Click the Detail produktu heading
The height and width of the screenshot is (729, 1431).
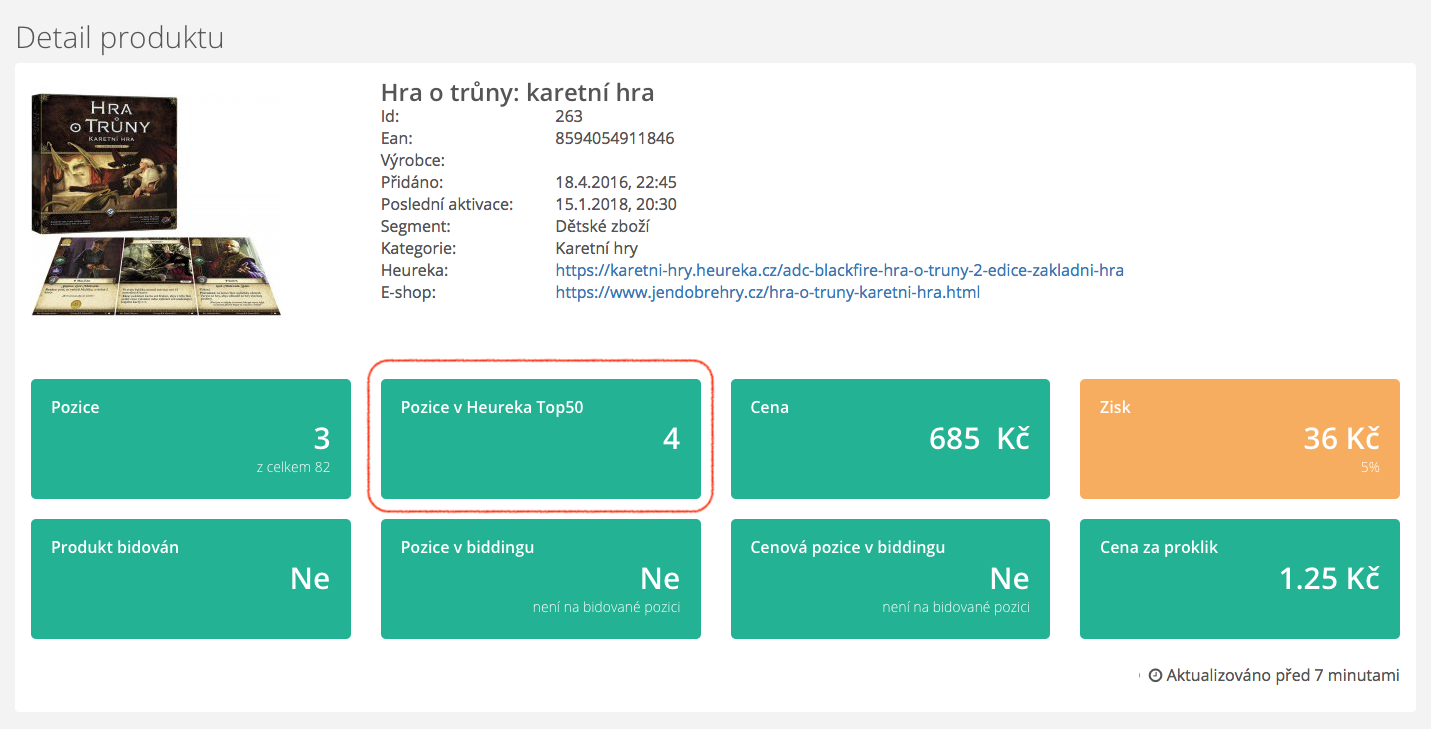[x=120, y=38]
